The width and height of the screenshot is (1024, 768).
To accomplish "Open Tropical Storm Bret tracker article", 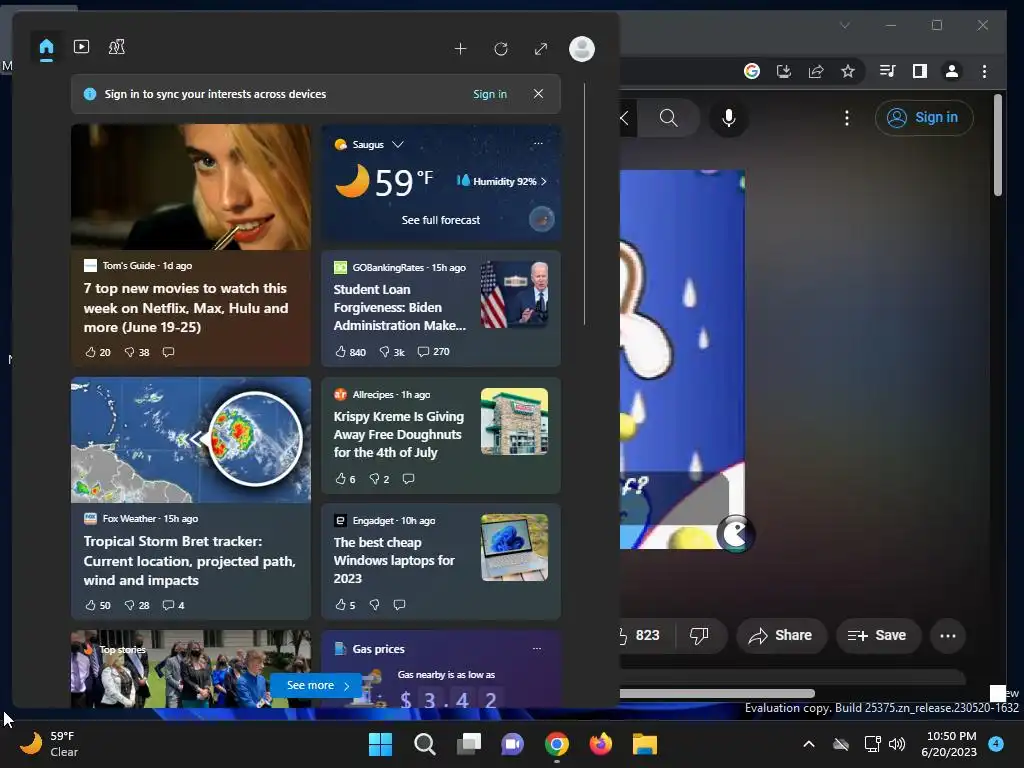I will (189, 560).
